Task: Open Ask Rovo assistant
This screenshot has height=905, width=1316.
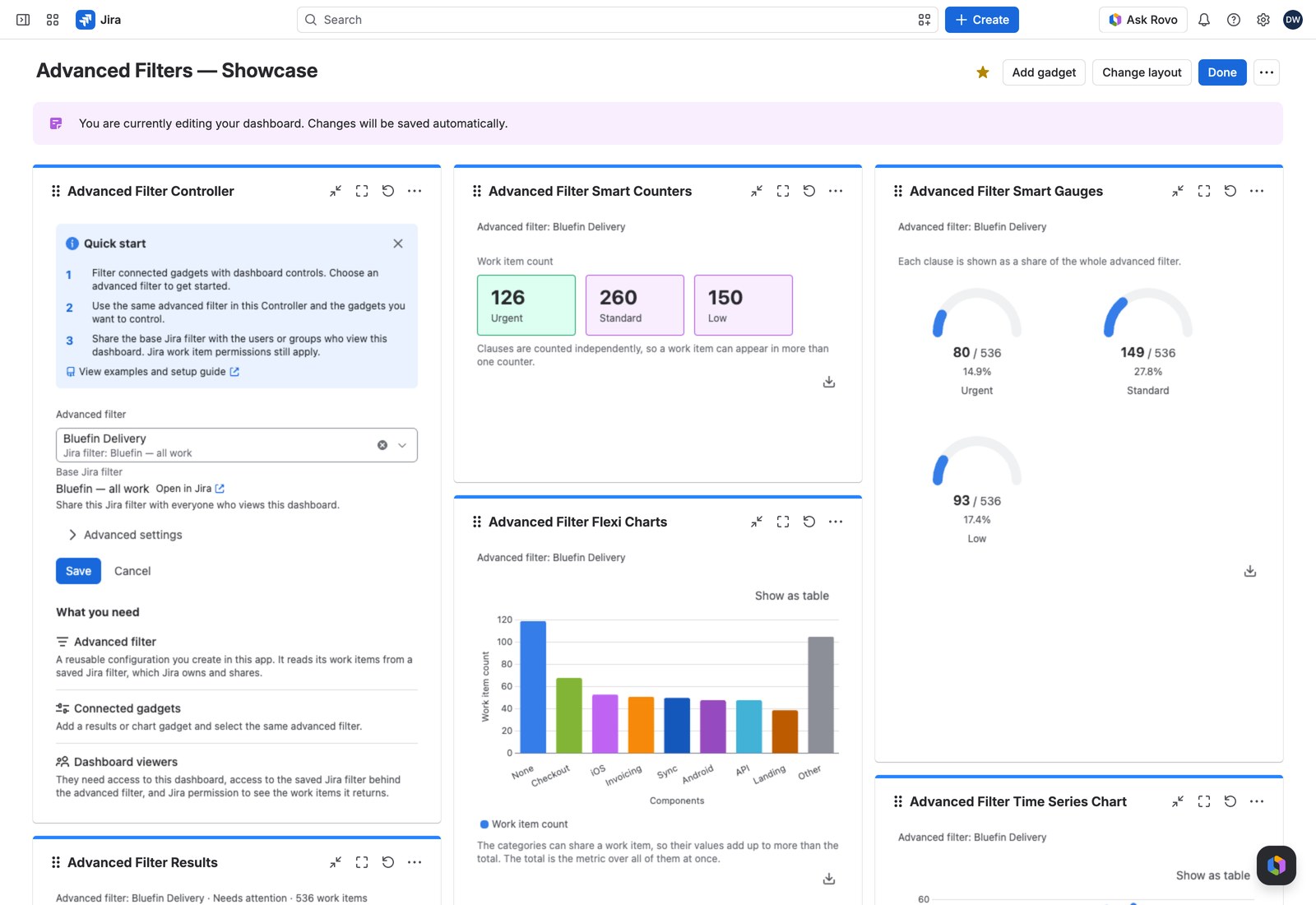Action: tap(1143, 20)
